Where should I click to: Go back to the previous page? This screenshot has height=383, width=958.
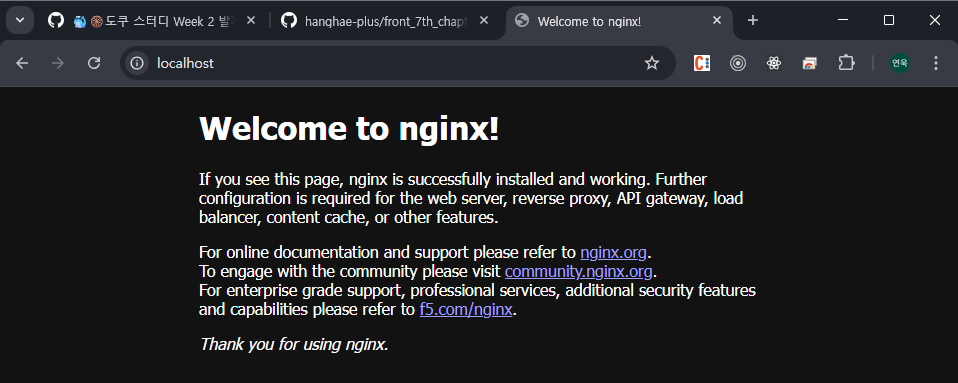coord(22,63)
